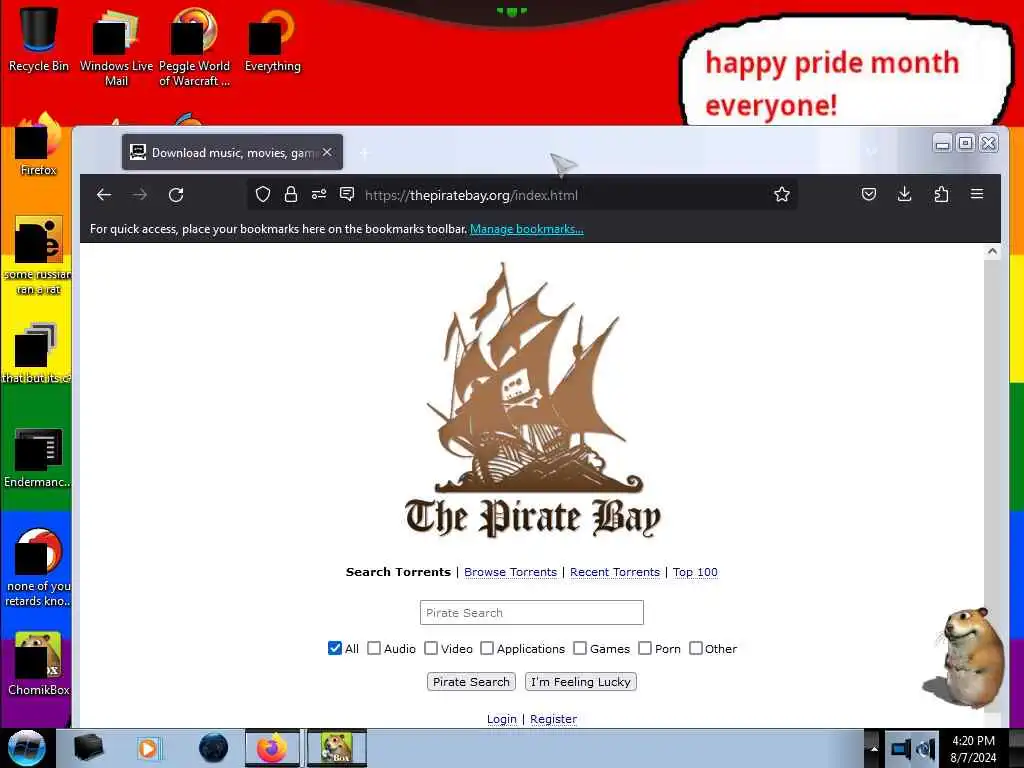Open the Firefox desktop shortcut
Viewport: 1024px width, 768px height.
(39, 145)
